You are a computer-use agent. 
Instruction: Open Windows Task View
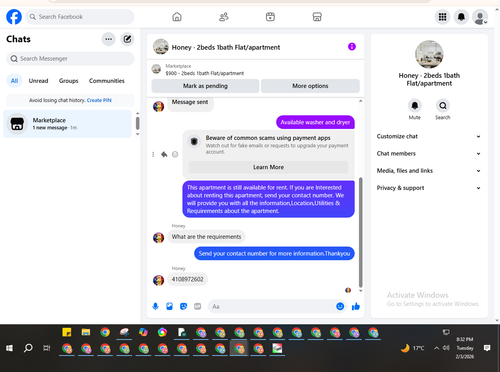pos(46,348)
